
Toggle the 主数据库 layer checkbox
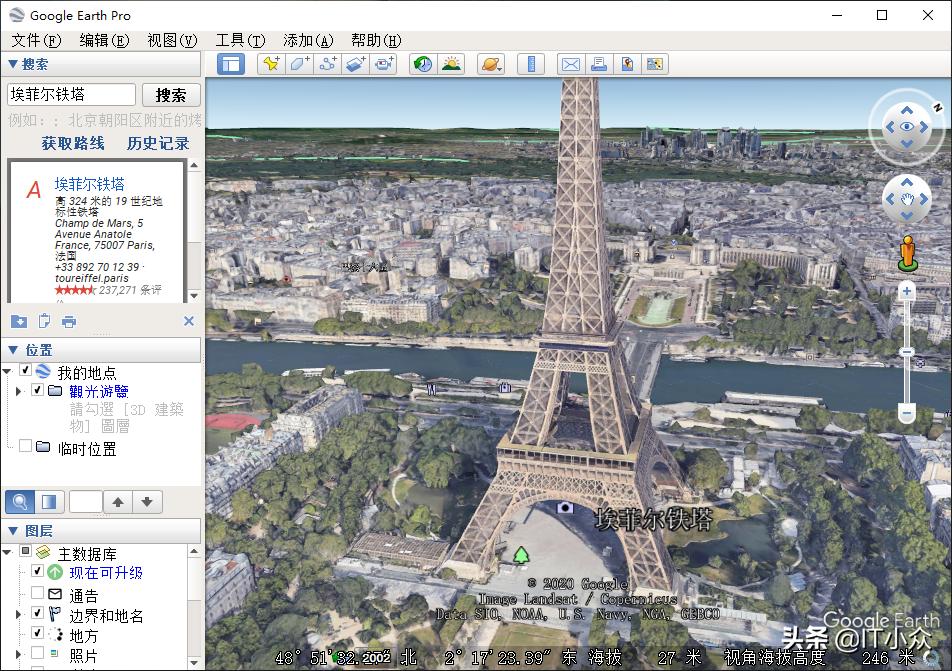click(x=26, y=551)
